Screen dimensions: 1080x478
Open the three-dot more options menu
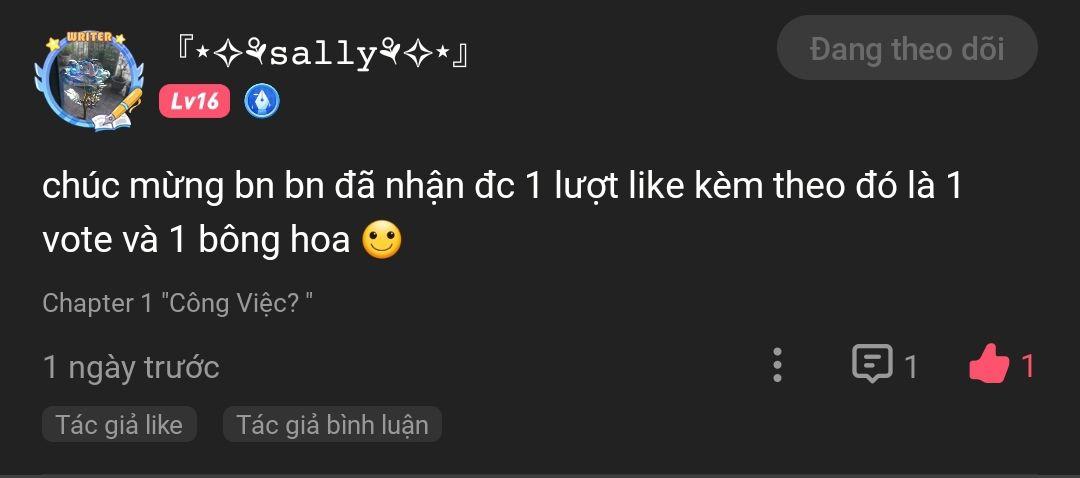pyautogui.click(x=777, y=365)
